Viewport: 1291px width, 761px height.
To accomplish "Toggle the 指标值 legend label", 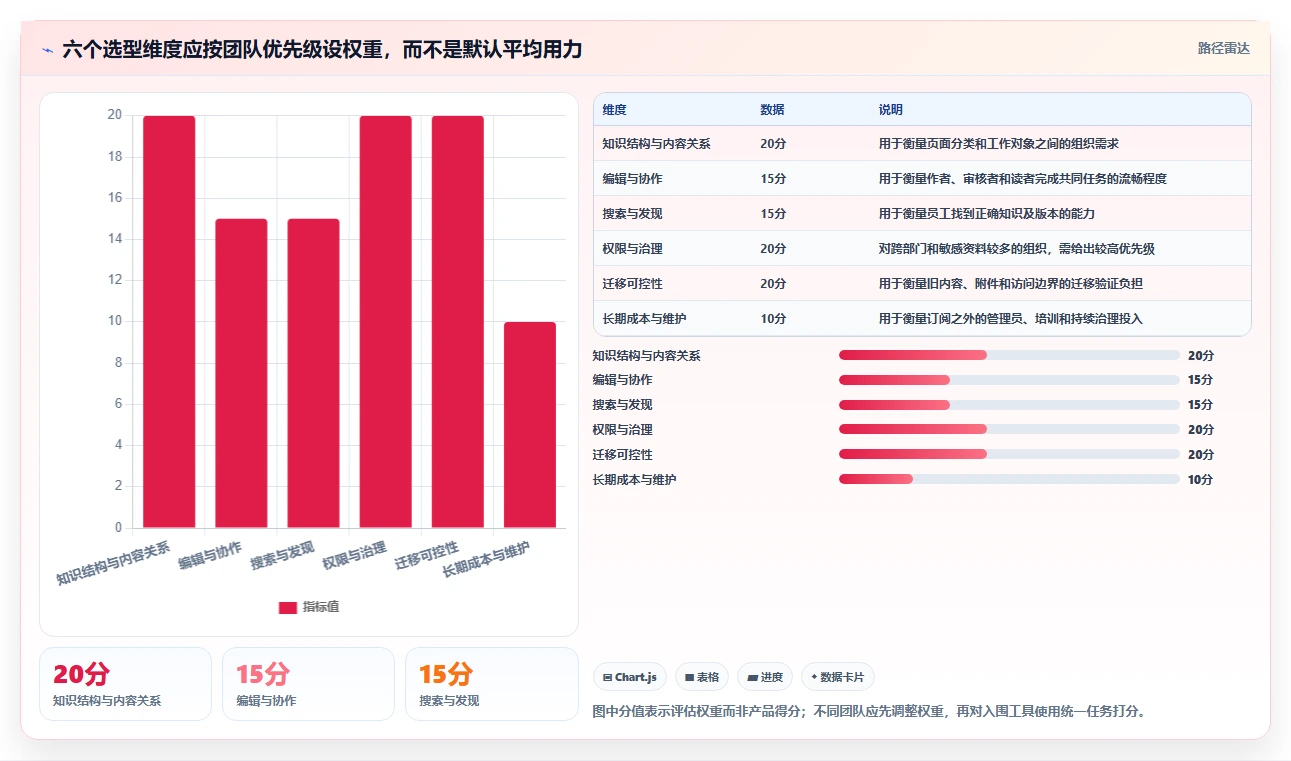I will (x=321, y=607).
